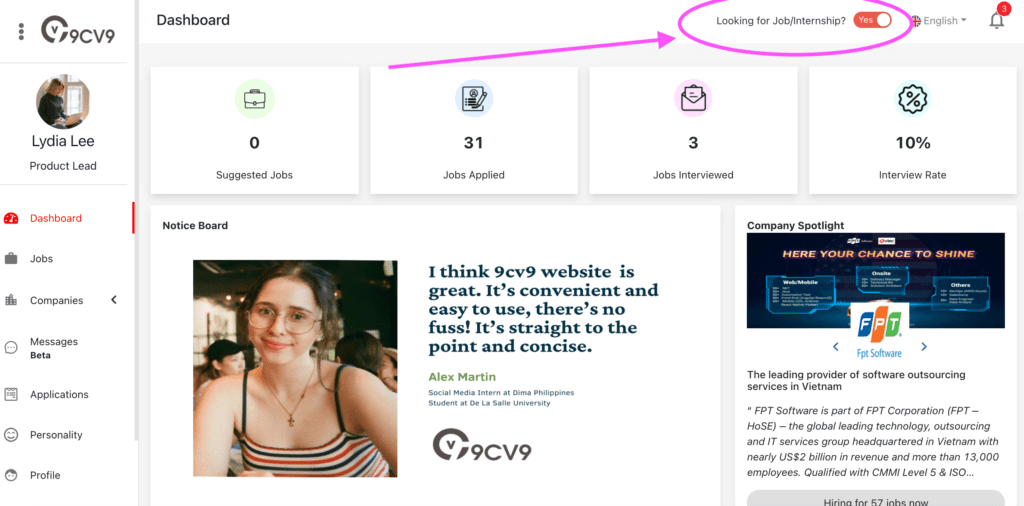Click the Jobs Interviewed envelope icon
This screenshot has width=1024, height=506.
693,99
